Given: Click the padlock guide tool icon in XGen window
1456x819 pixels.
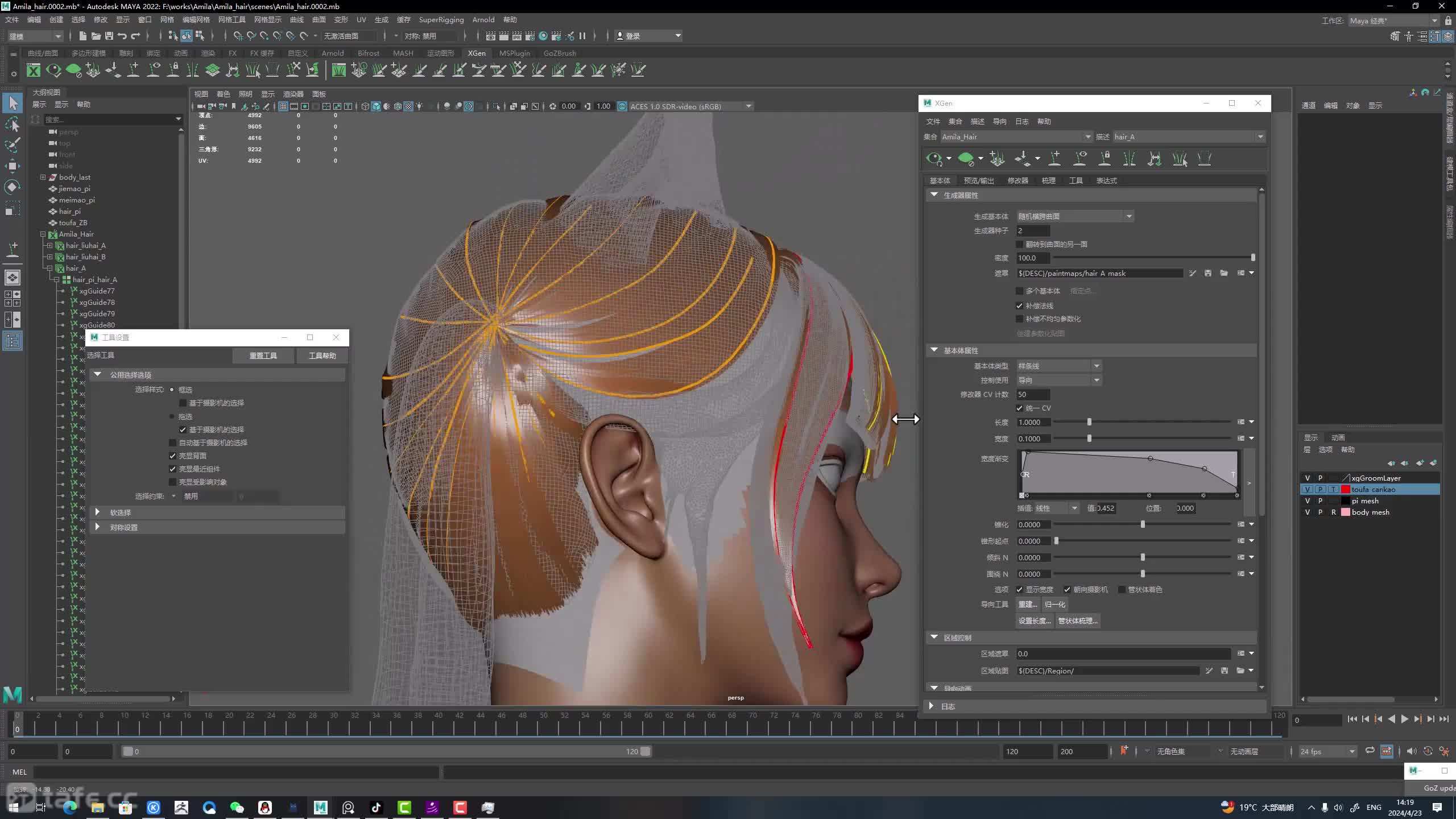Looking at the screenshot, I should tap(1105, 159).
